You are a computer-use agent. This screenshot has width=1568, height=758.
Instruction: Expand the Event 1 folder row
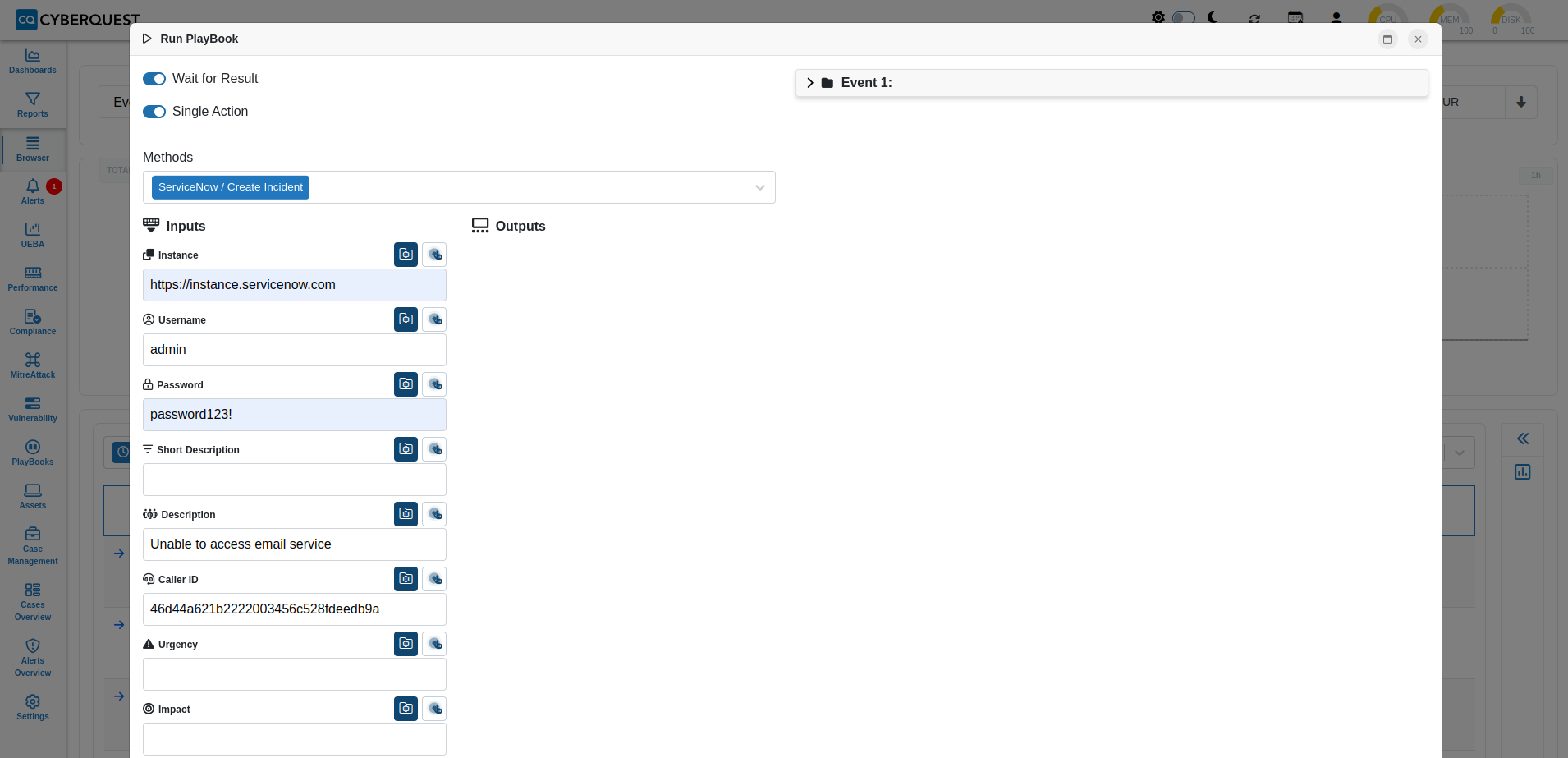click(x=1112, y=83)
